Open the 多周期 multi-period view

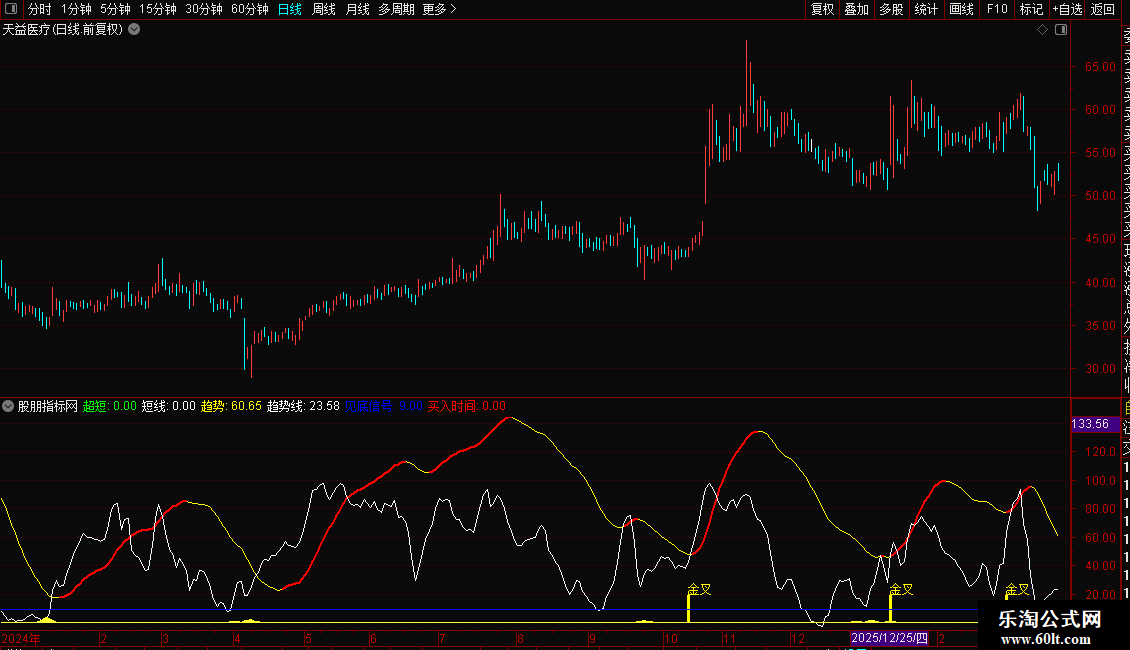pos(396,9)
